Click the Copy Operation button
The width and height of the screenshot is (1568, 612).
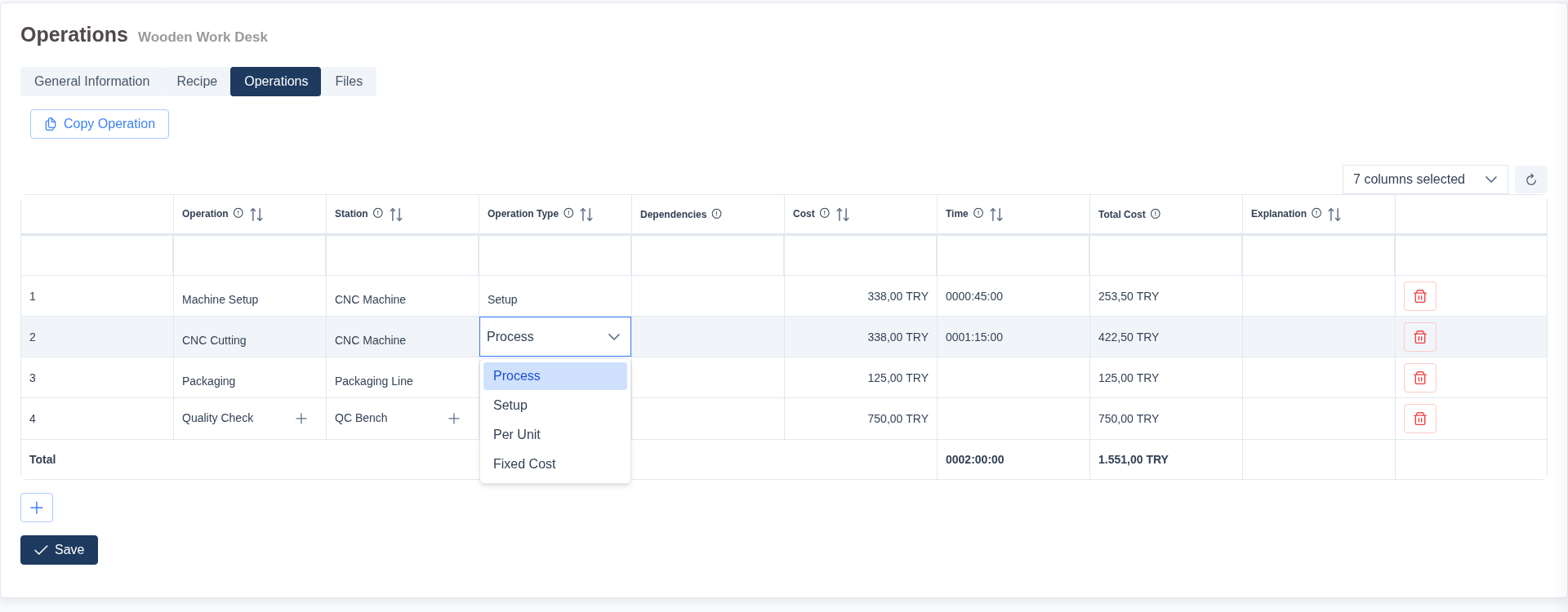[x=100, y=124]
